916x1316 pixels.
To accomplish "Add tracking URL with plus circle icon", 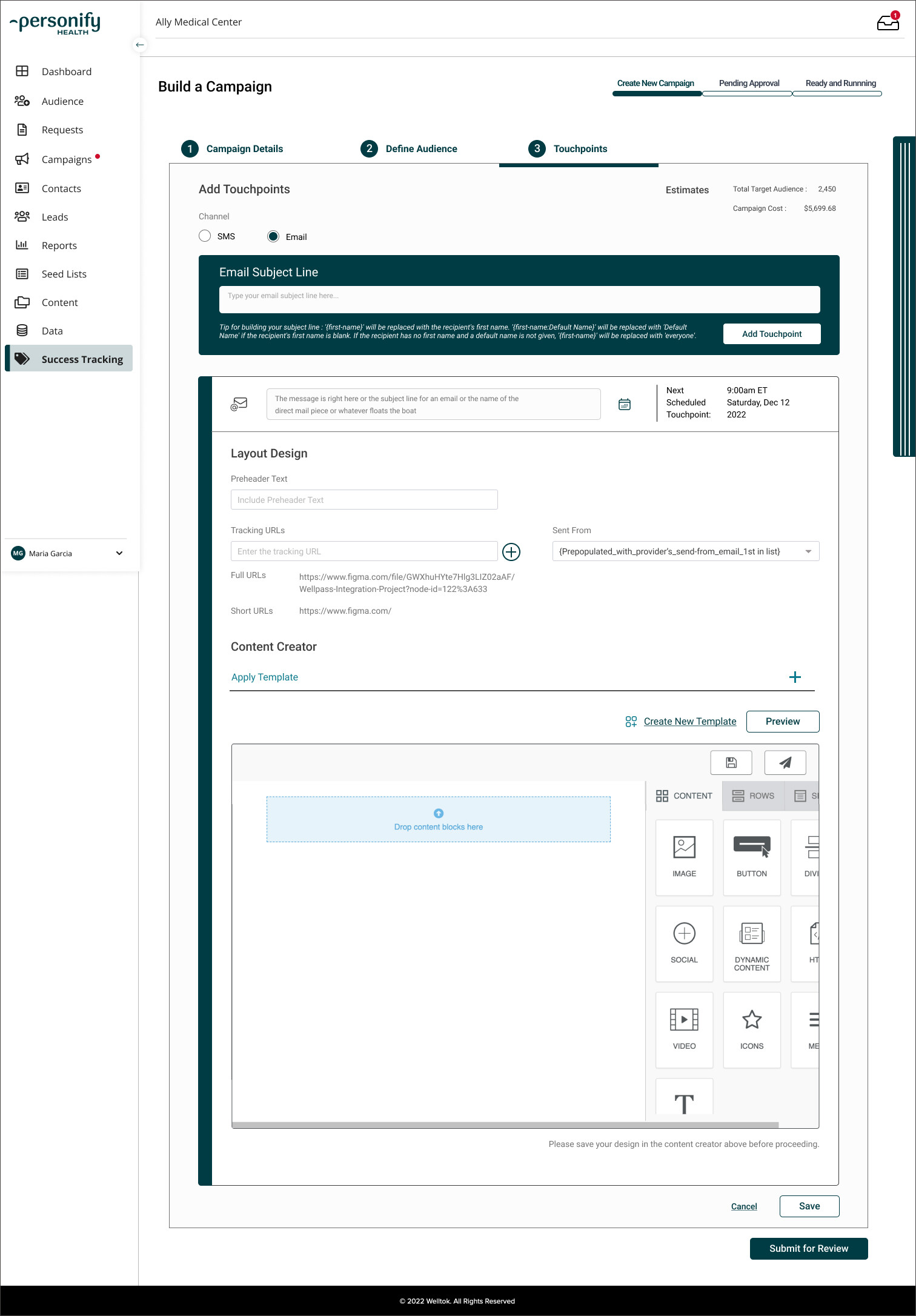I will pos(511,551).
